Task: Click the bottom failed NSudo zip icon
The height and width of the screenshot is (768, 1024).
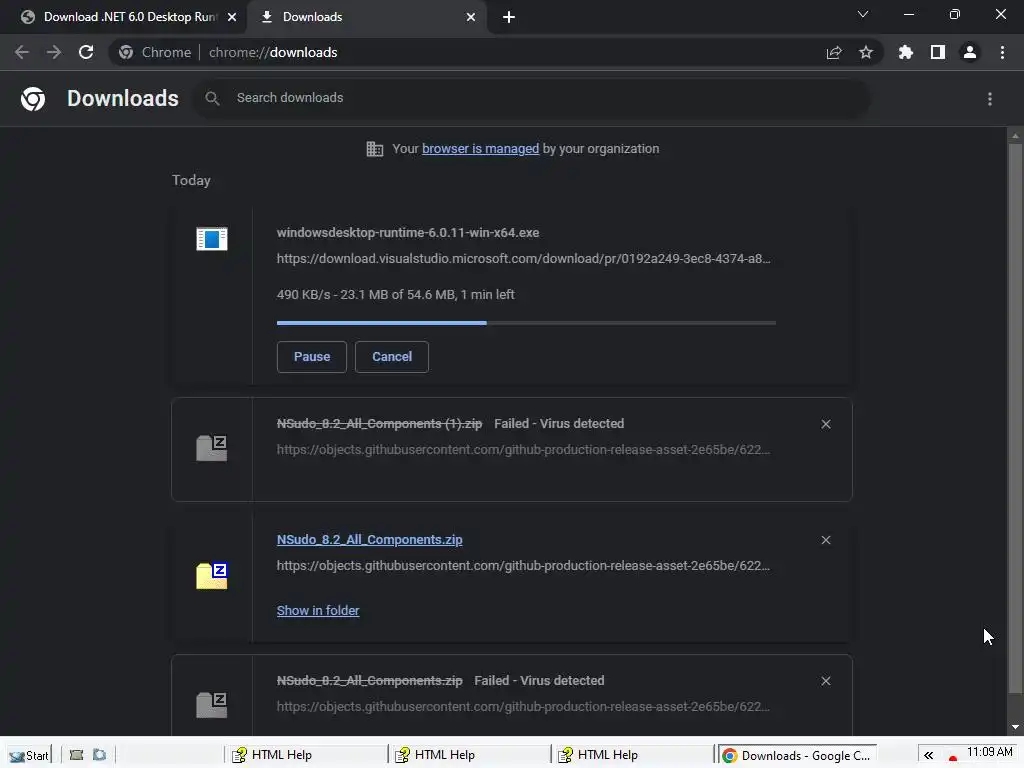Action: pyautogui.click(x=212, y=705)
